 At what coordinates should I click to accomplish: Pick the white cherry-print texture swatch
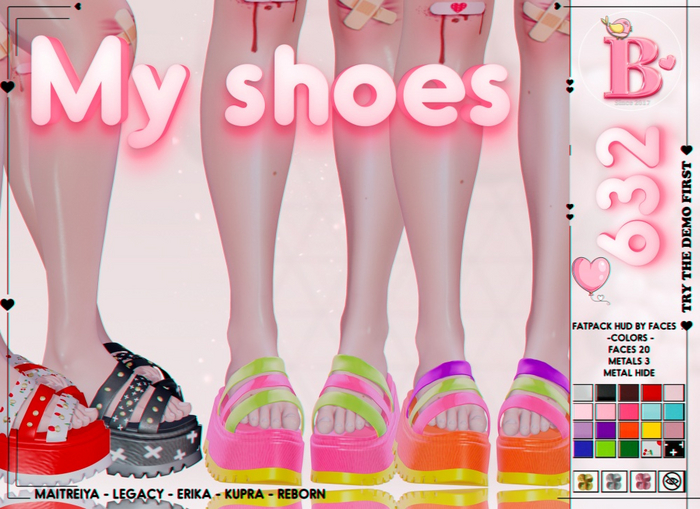(x=651, y=449)
